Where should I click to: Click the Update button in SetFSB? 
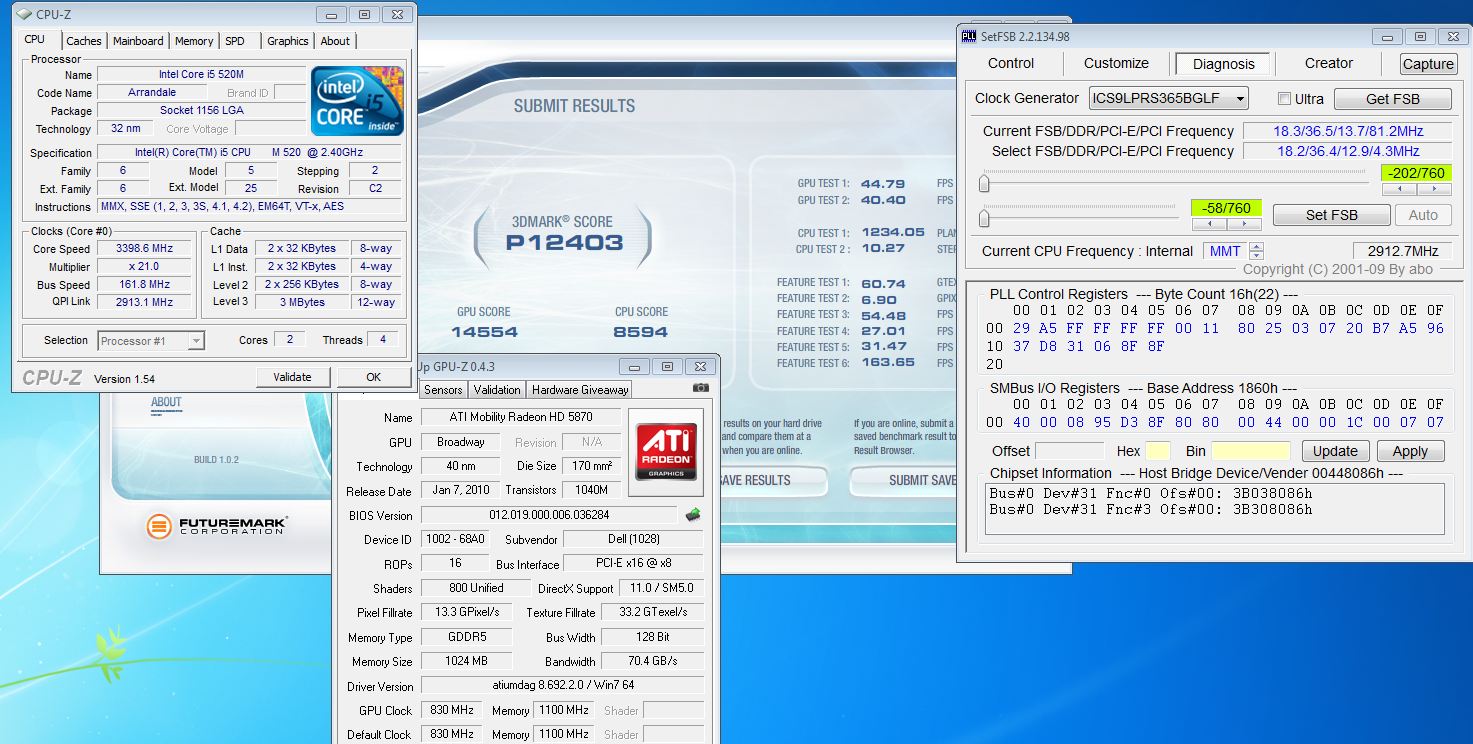1335,451
